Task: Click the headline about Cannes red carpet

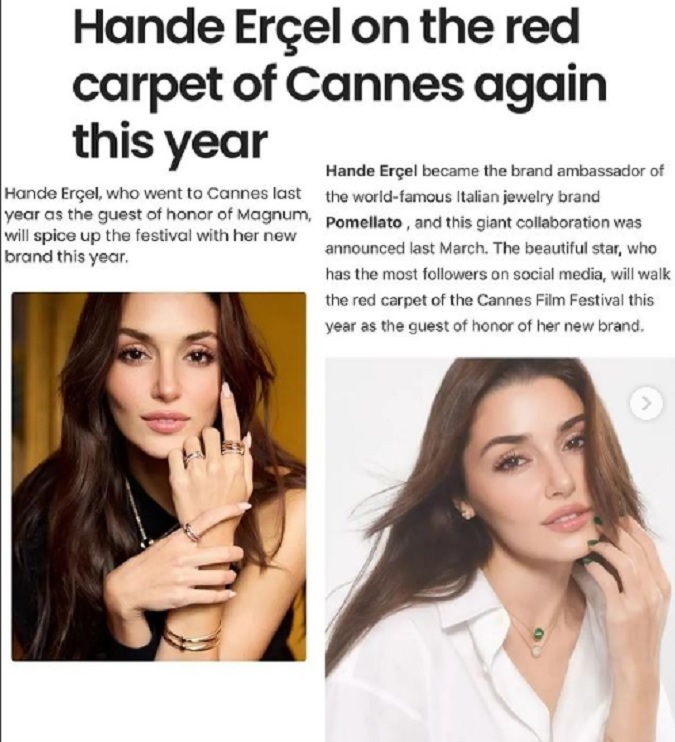Action: coord(340,84)
